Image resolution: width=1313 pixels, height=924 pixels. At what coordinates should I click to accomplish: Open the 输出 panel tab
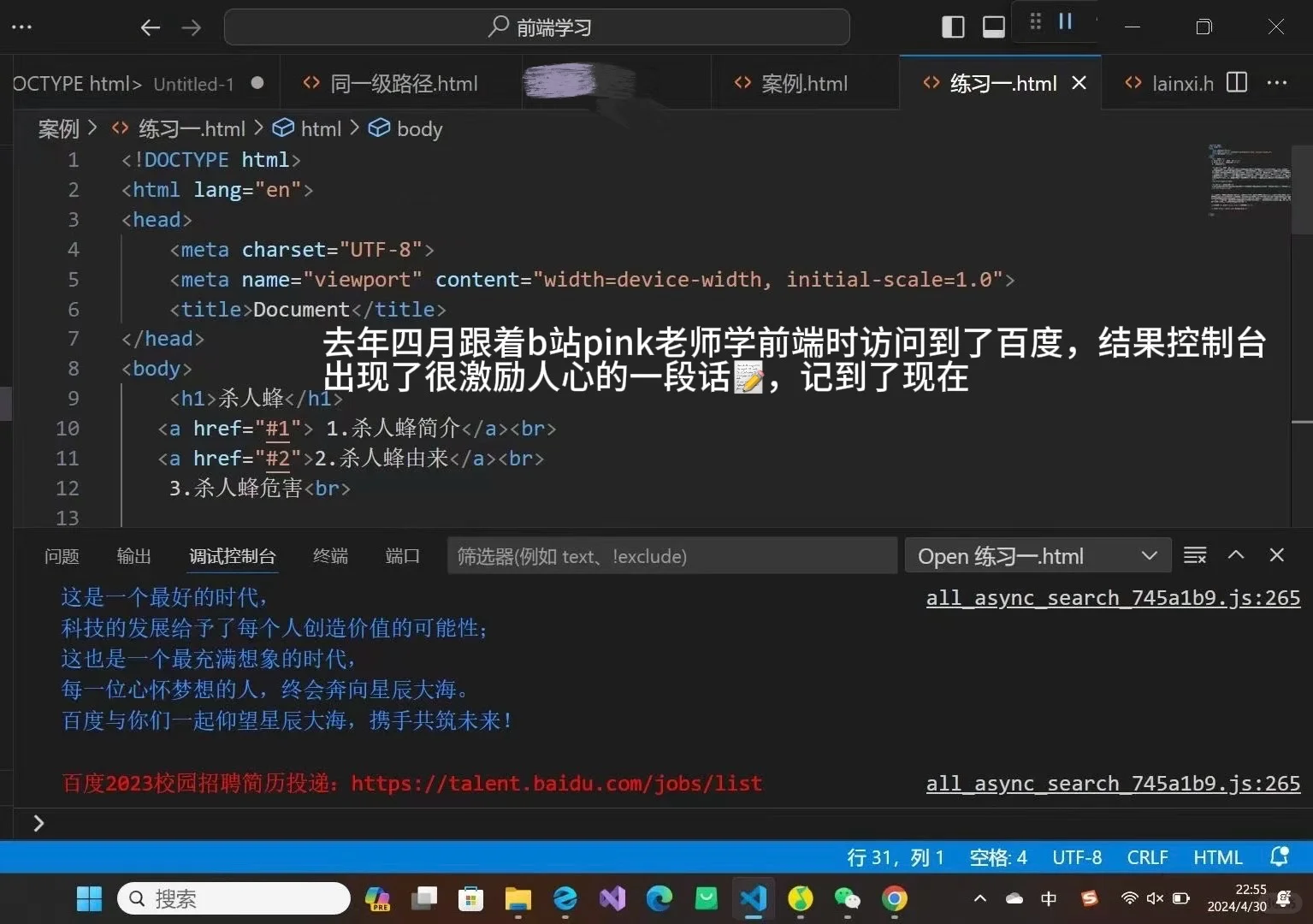coord(133,556)
